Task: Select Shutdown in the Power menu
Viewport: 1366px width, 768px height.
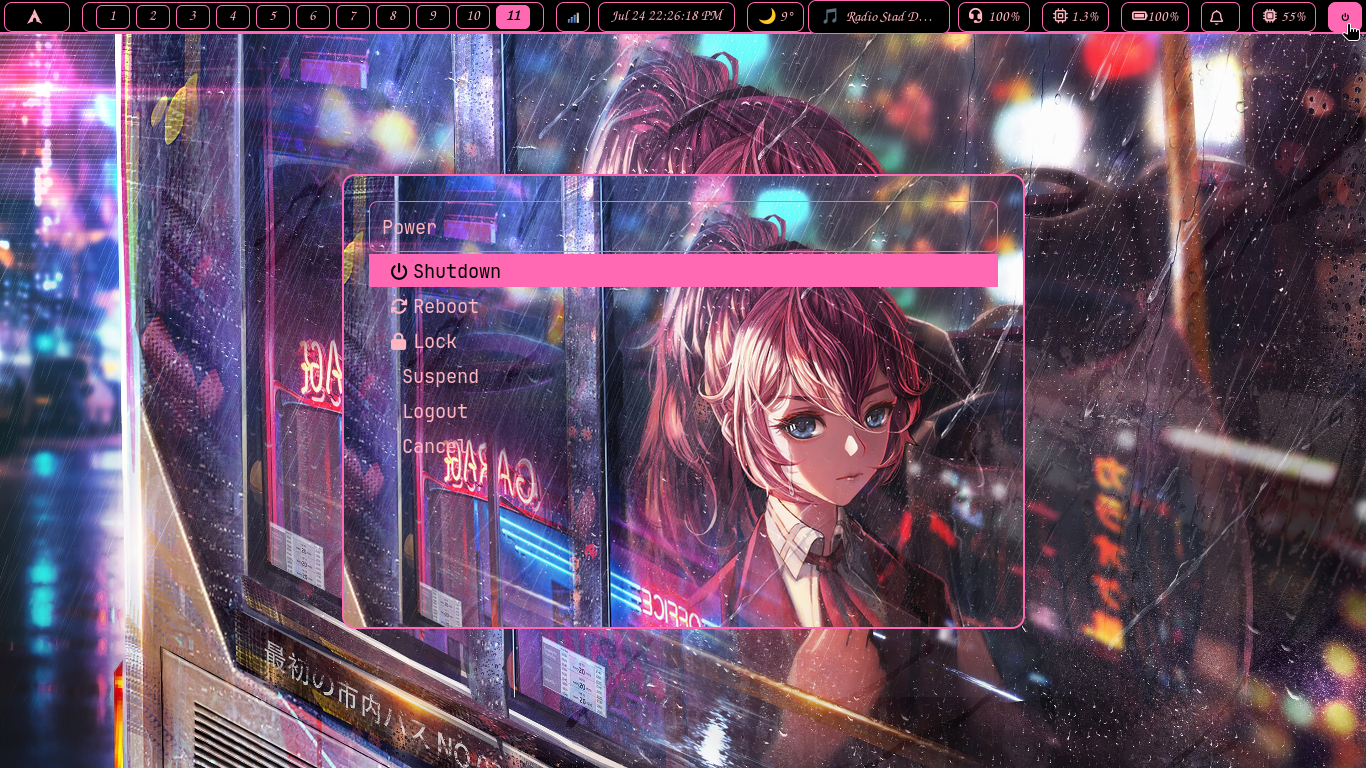Action: click(x=683, y=271)
